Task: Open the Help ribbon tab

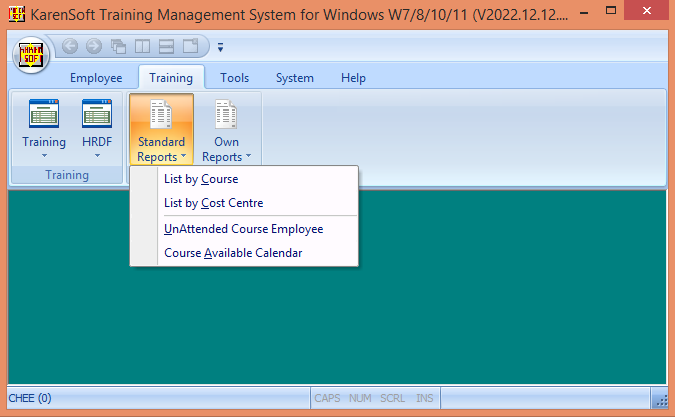Action: point(353,78)
